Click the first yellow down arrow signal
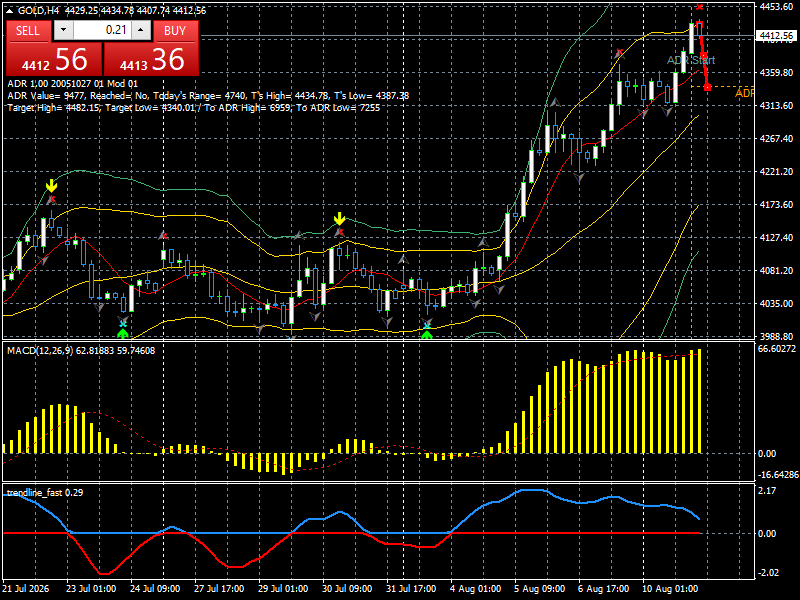 point(52,186)
